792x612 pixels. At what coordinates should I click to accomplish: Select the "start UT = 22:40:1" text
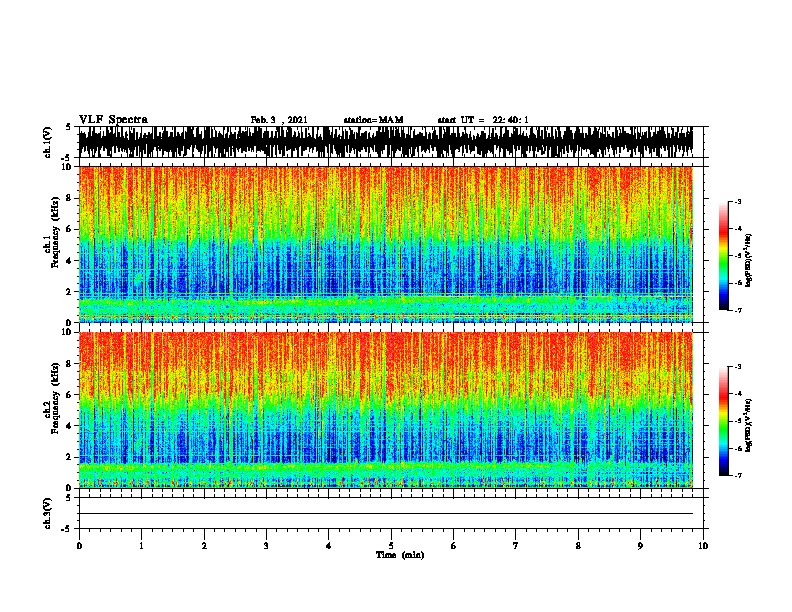coord(482,120)
